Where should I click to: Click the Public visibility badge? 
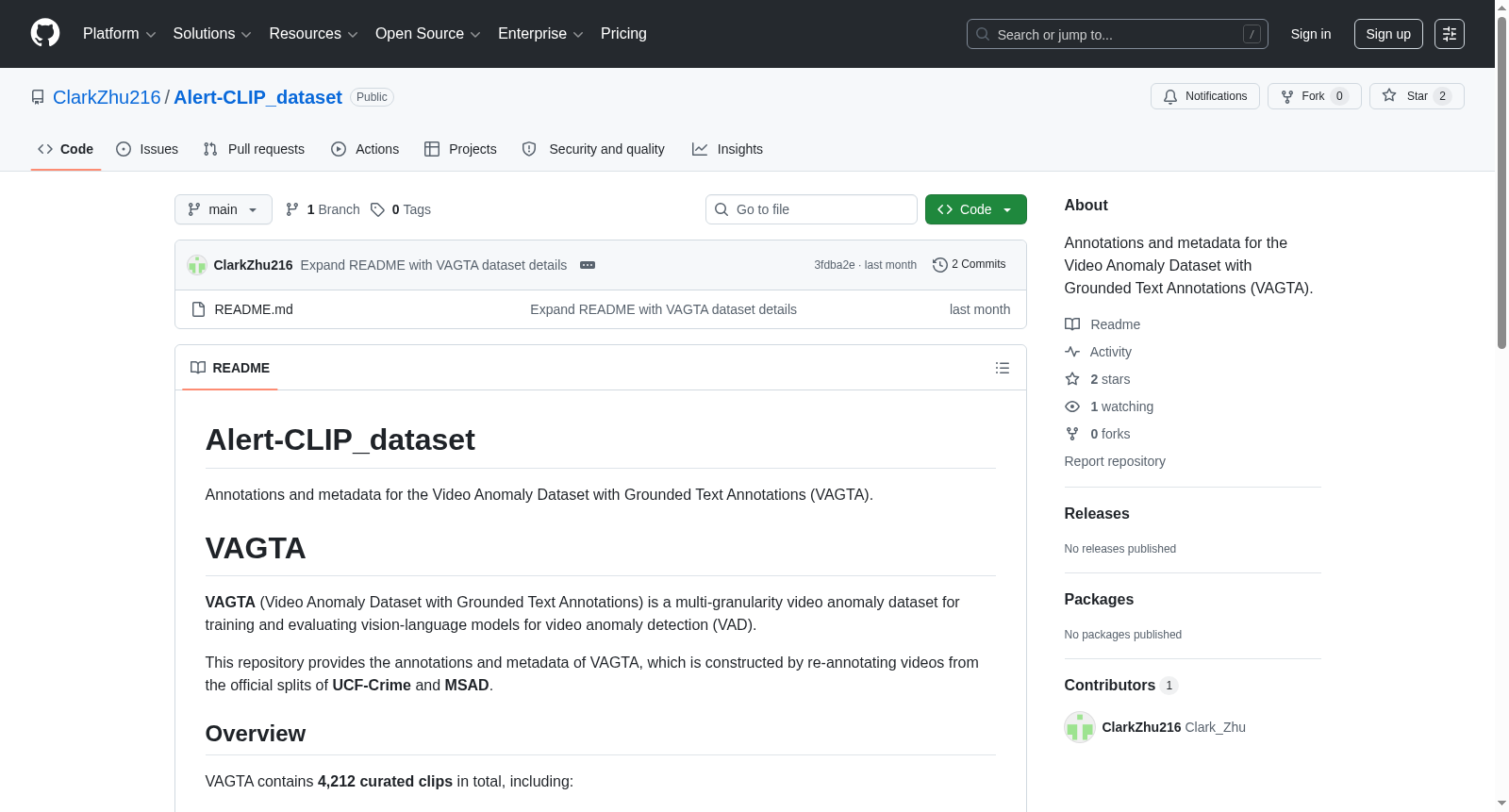(372, 97)
